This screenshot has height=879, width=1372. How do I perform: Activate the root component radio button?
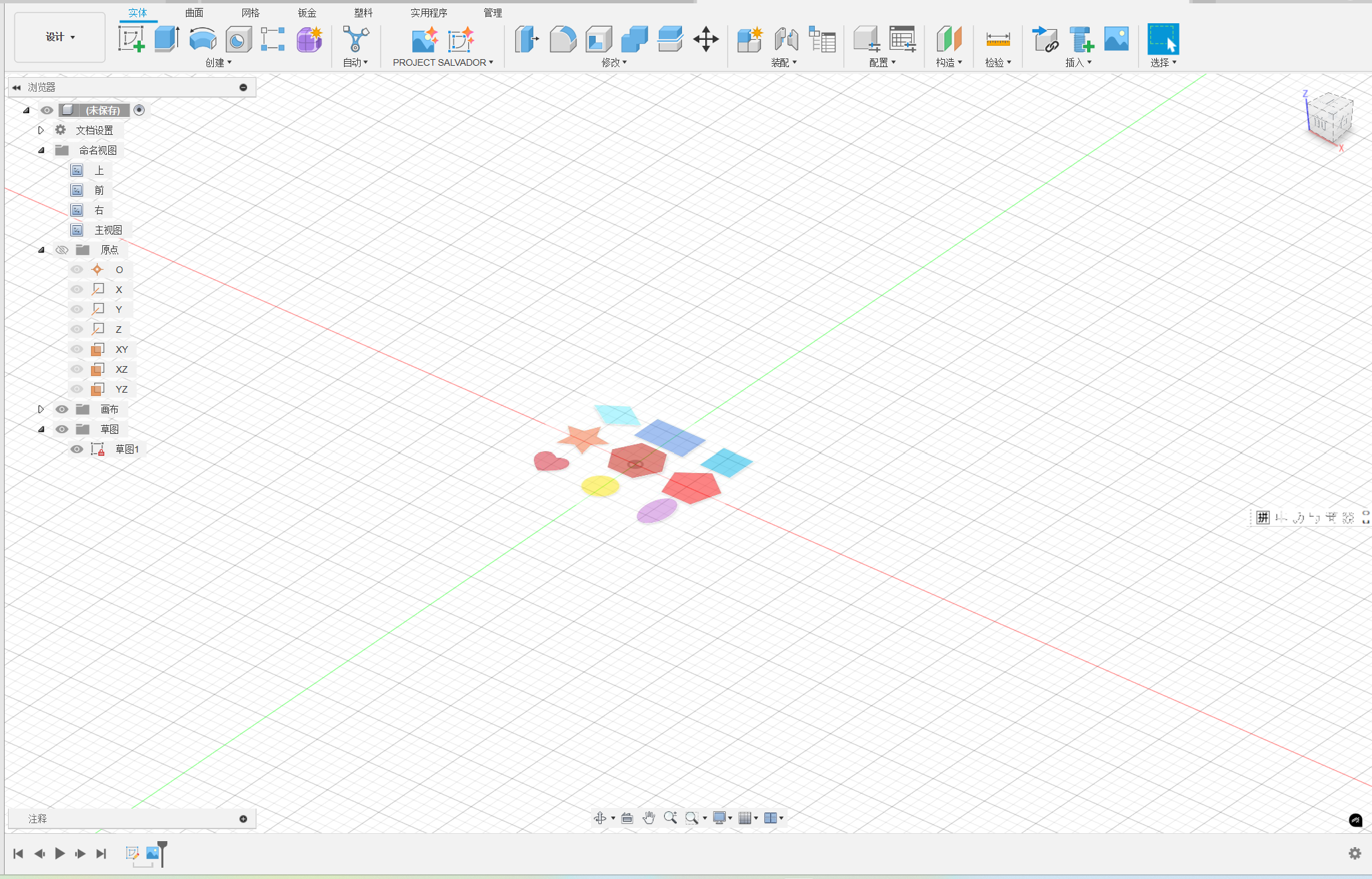[x=139, y=110]
